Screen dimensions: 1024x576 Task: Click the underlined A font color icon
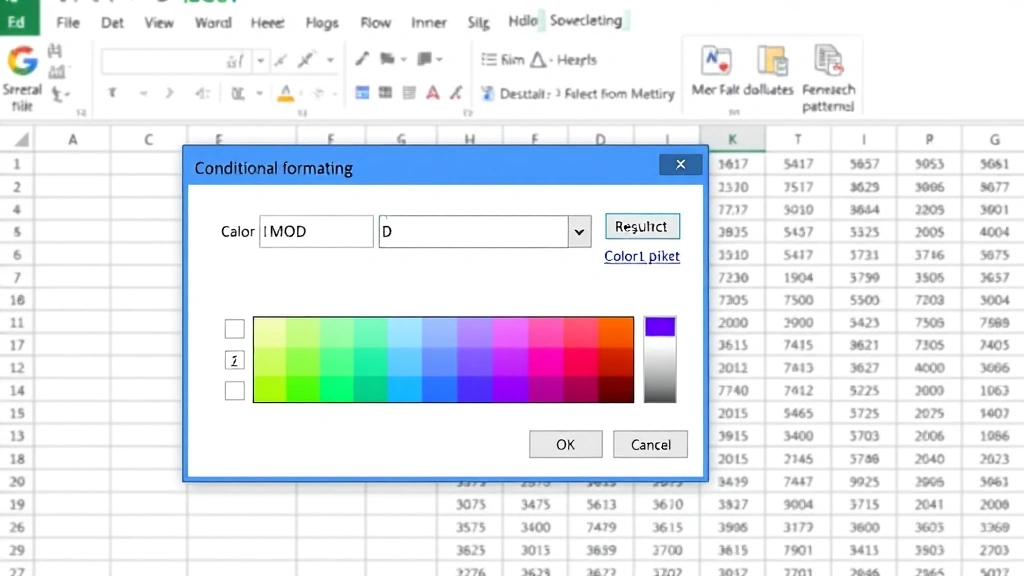tap(284, 92)
